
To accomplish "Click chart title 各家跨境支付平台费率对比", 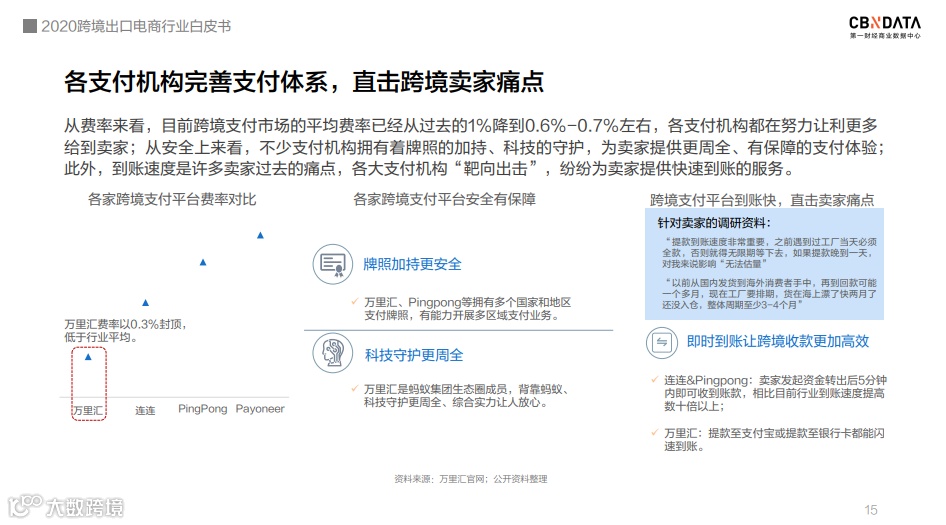I will point(172,199).
